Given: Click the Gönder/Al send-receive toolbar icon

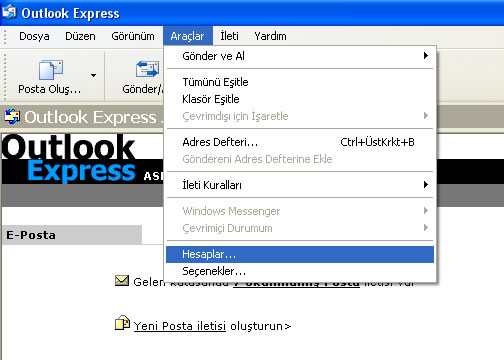Looking at the screenshot, I should pyautogui.click(x=147, y=69).
